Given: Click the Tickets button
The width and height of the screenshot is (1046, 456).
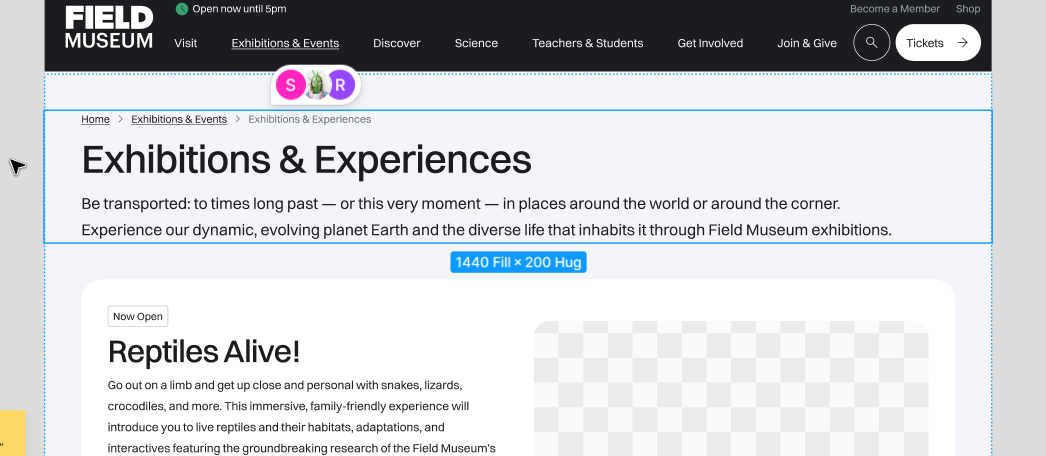Looking at the screenshot, I should 937,43.
